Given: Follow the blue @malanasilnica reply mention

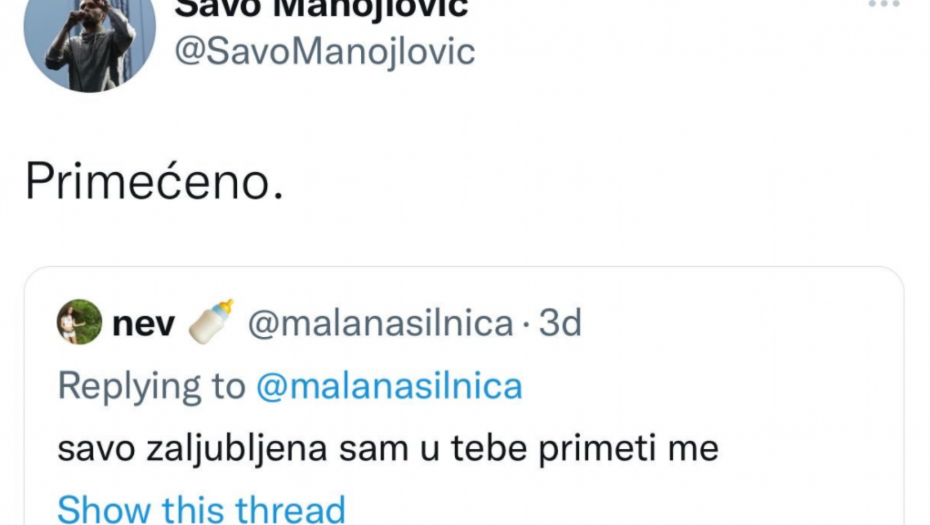Looking at the screenshot, I should pyautogui.click(x=389, y=386).
